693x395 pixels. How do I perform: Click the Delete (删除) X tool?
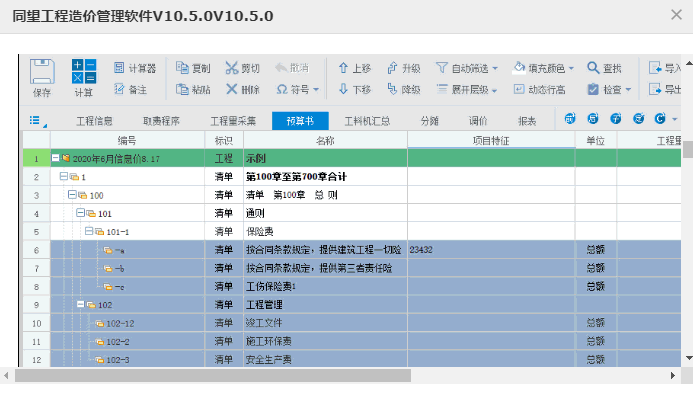tap(242, 89)
